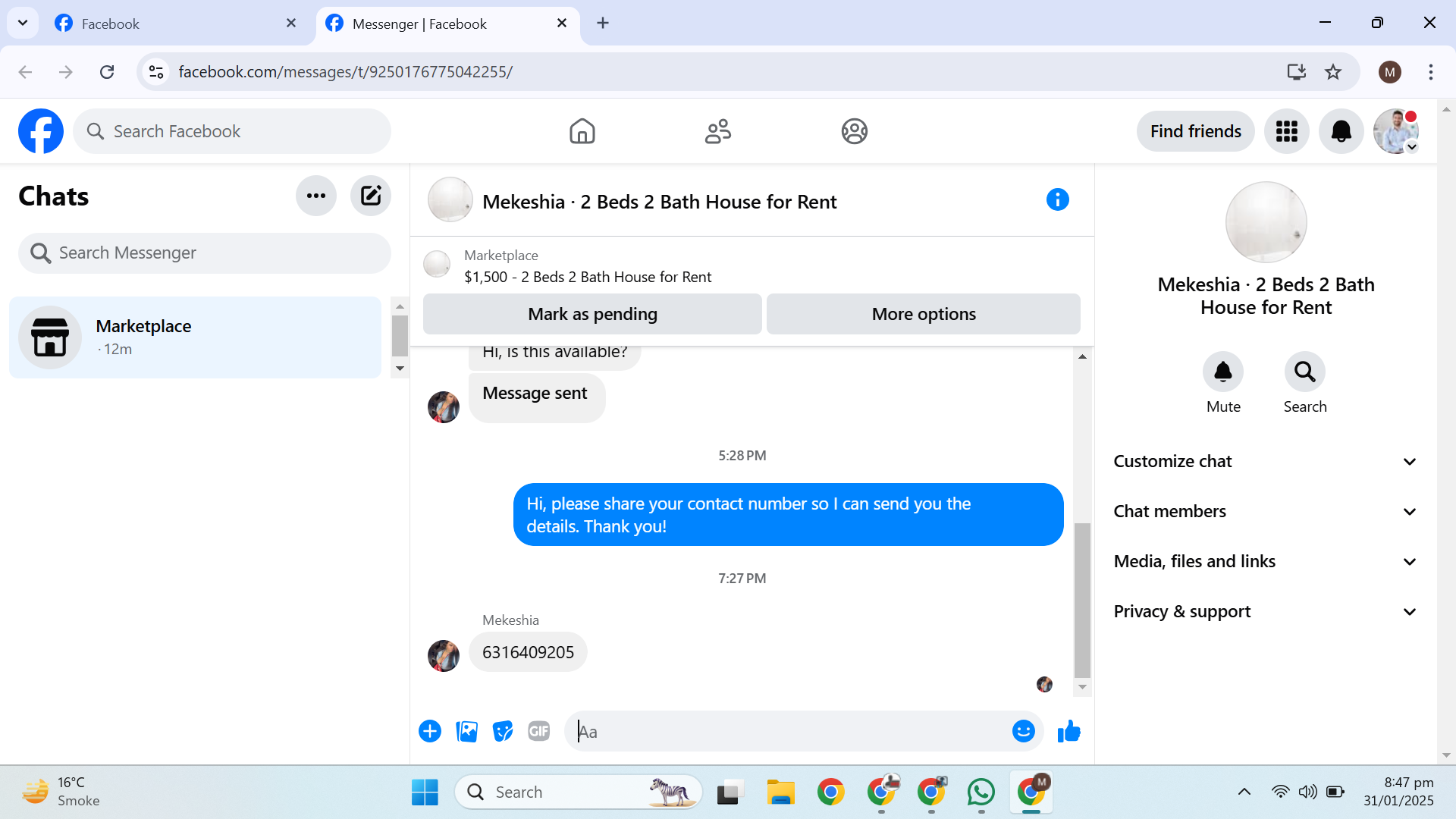Viewport: 1456px width, 819px height.
Task: Click the phone number message 6316409205
Action: coord(528,652)
